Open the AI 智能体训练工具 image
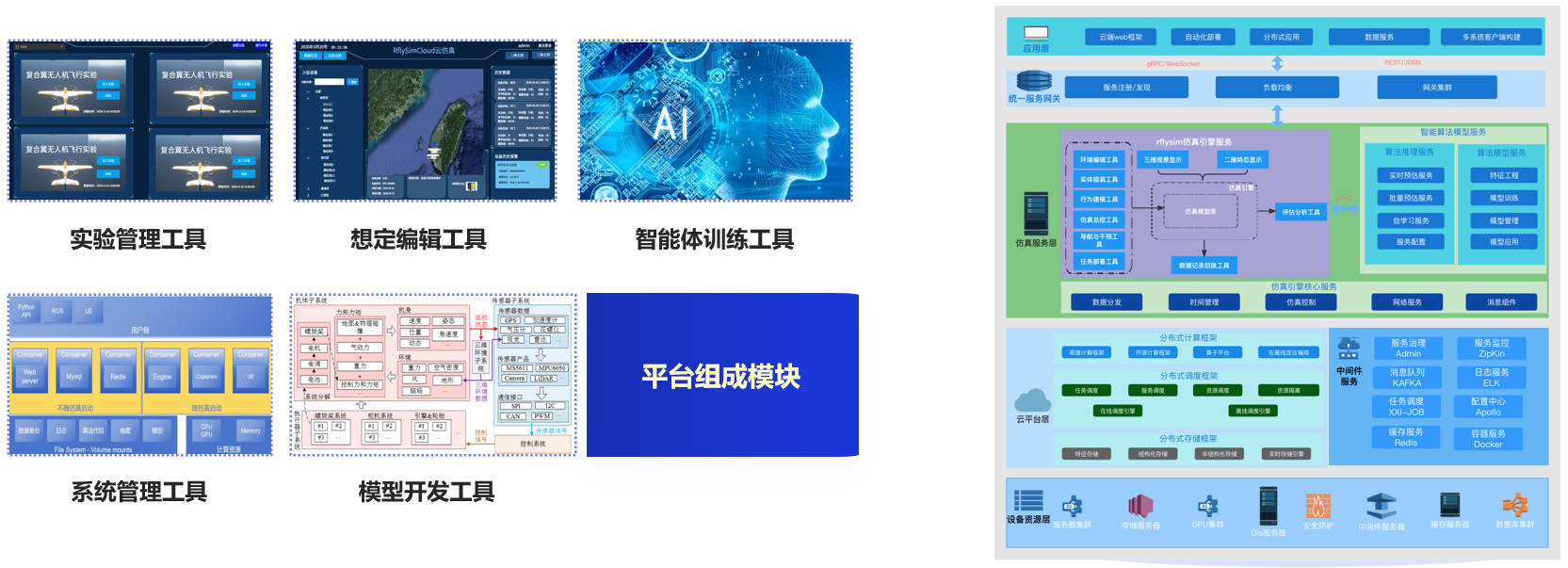Viewport: 1568px width, 568px height. (715, 121)
